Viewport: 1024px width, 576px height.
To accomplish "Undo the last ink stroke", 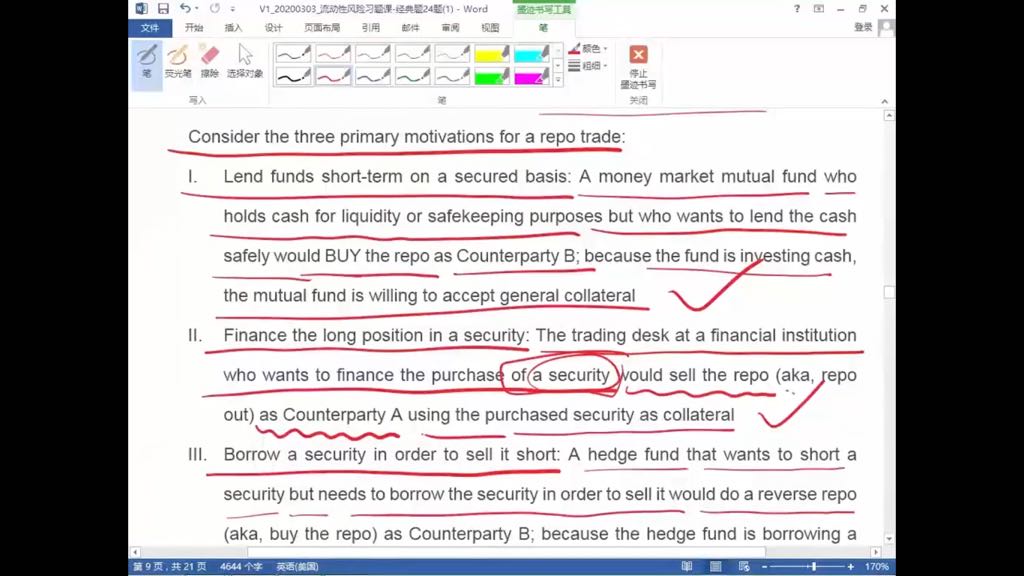I will coord(185,8).
